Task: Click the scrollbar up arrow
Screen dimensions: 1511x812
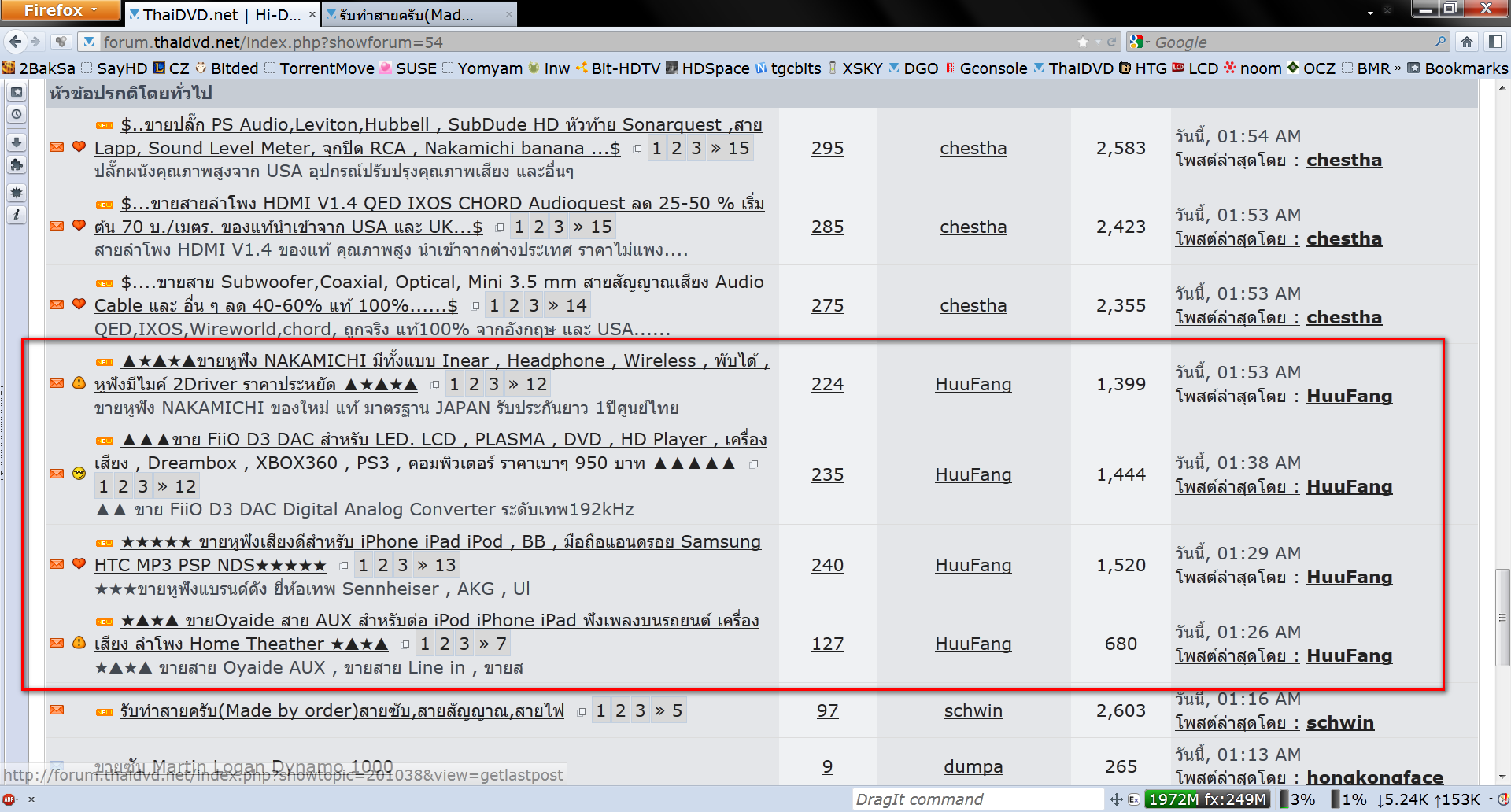Action: point(1502,87)
